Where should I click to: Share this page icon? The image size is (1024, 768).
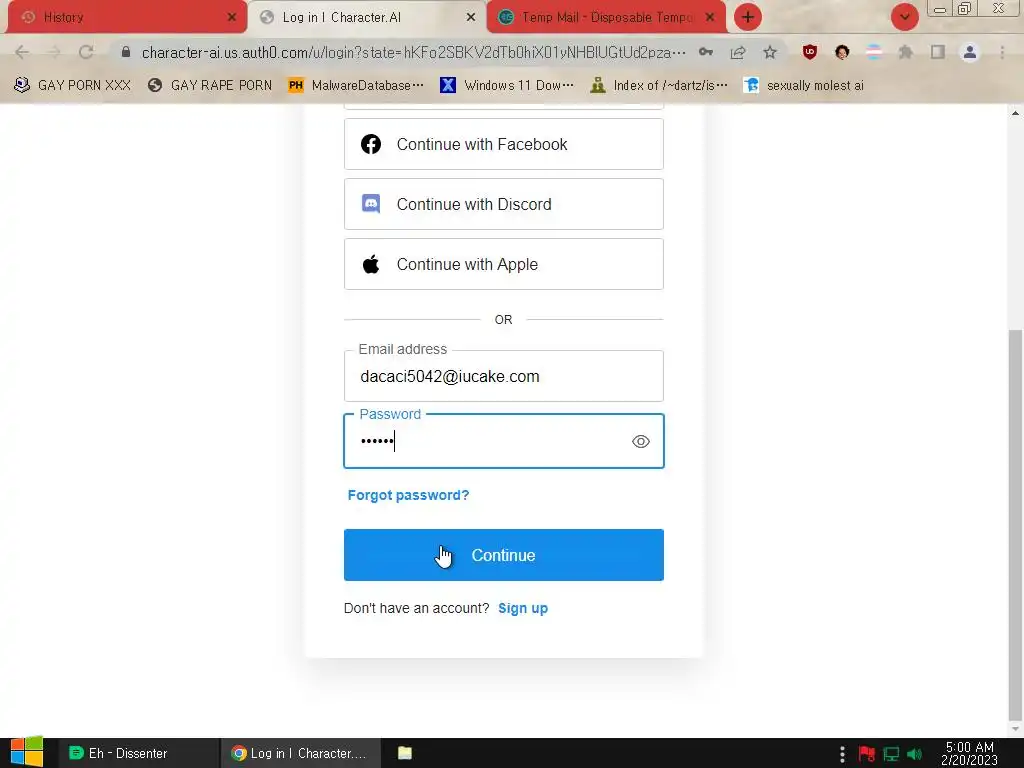pyautogui.click(x=738, y=52)
